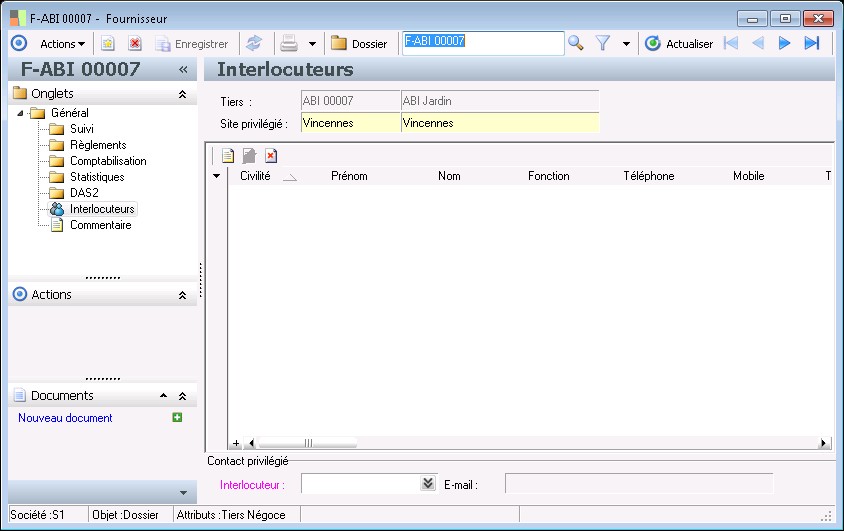Open the Interlocuteur combo box dropdown

429,484
